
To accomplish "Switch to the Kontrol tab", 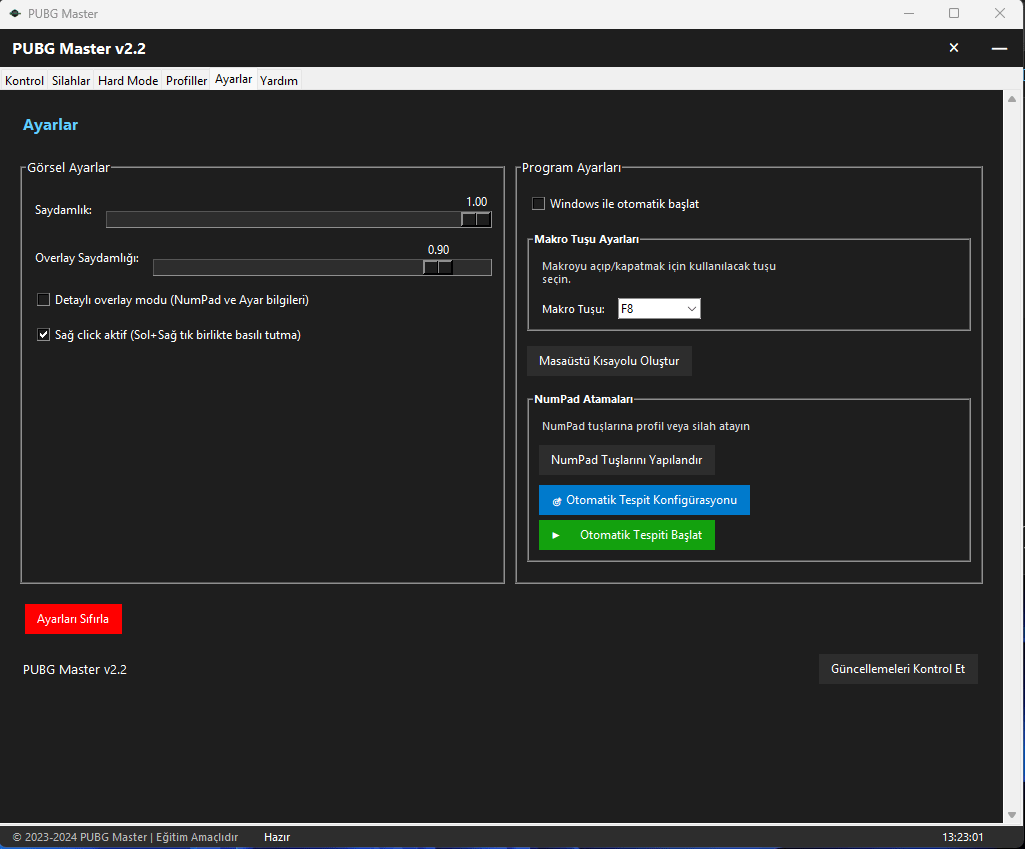I will click(x=24, y=80).
